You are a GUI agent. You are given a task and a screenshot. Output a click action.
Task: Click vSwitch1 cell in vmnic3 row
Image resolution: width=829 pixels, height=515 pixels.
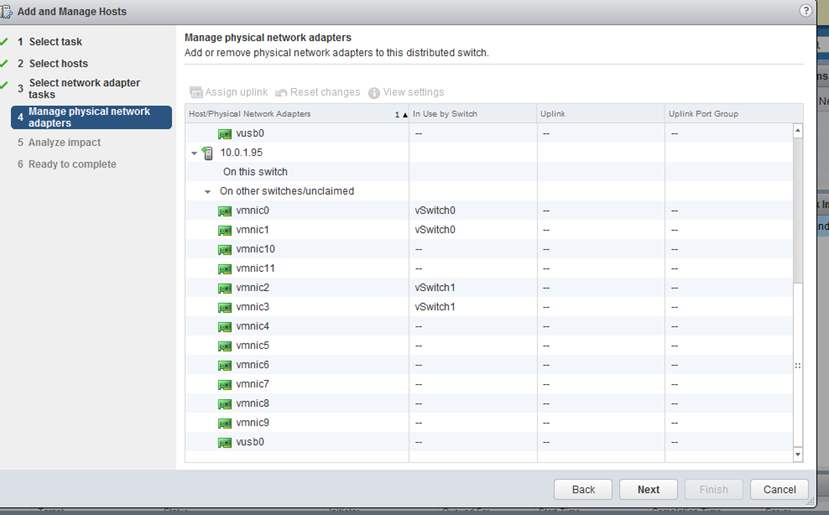[435, 307]
